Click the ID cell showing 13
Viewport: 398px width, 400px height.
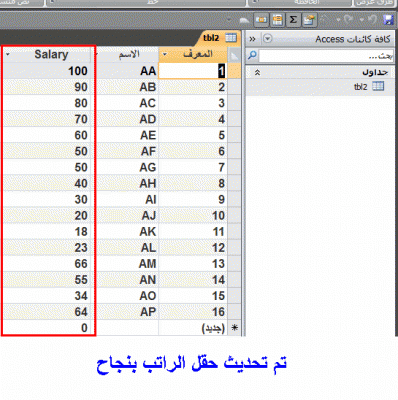click(x=193, y=263)
